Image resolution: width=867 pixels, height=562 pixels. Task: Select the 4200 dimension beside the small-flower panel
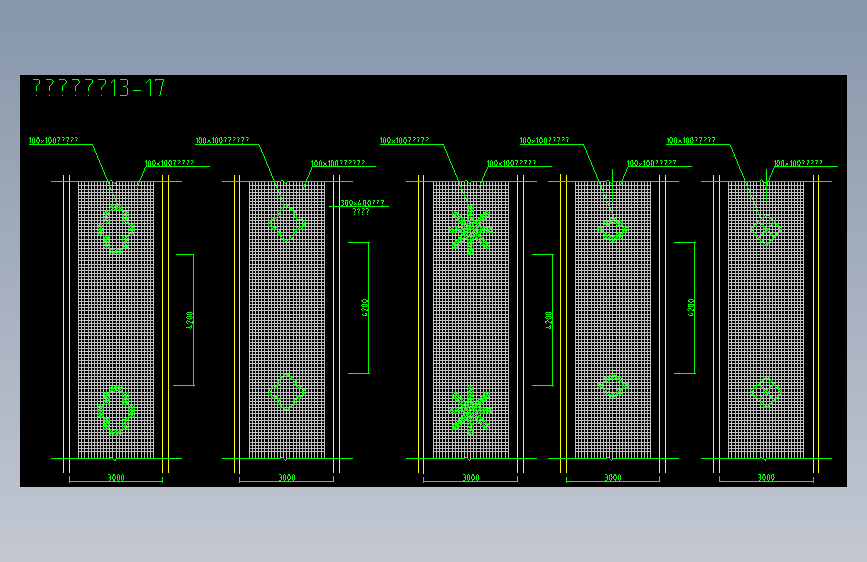click(691, 308)
